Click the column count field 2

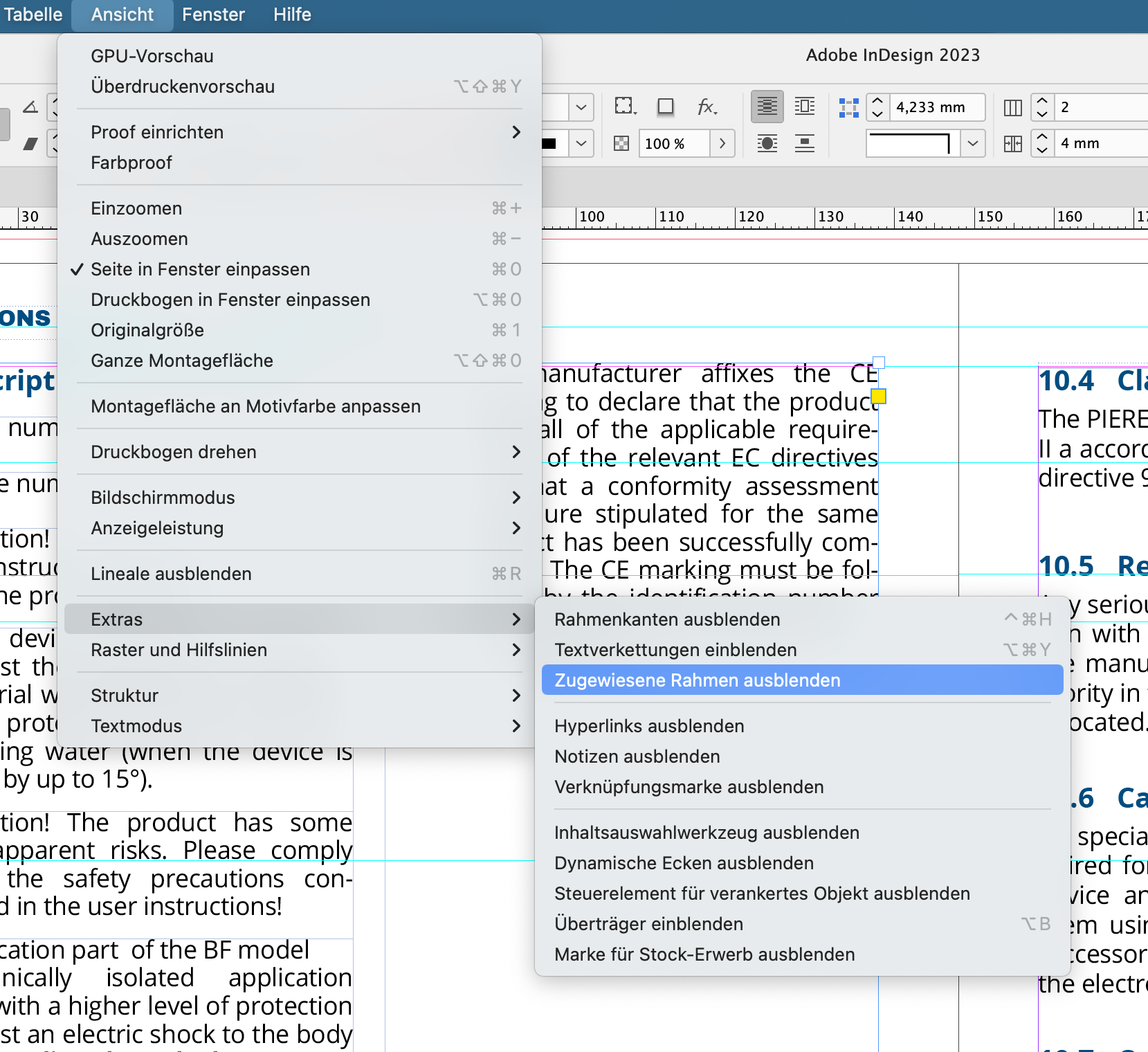1100,107
